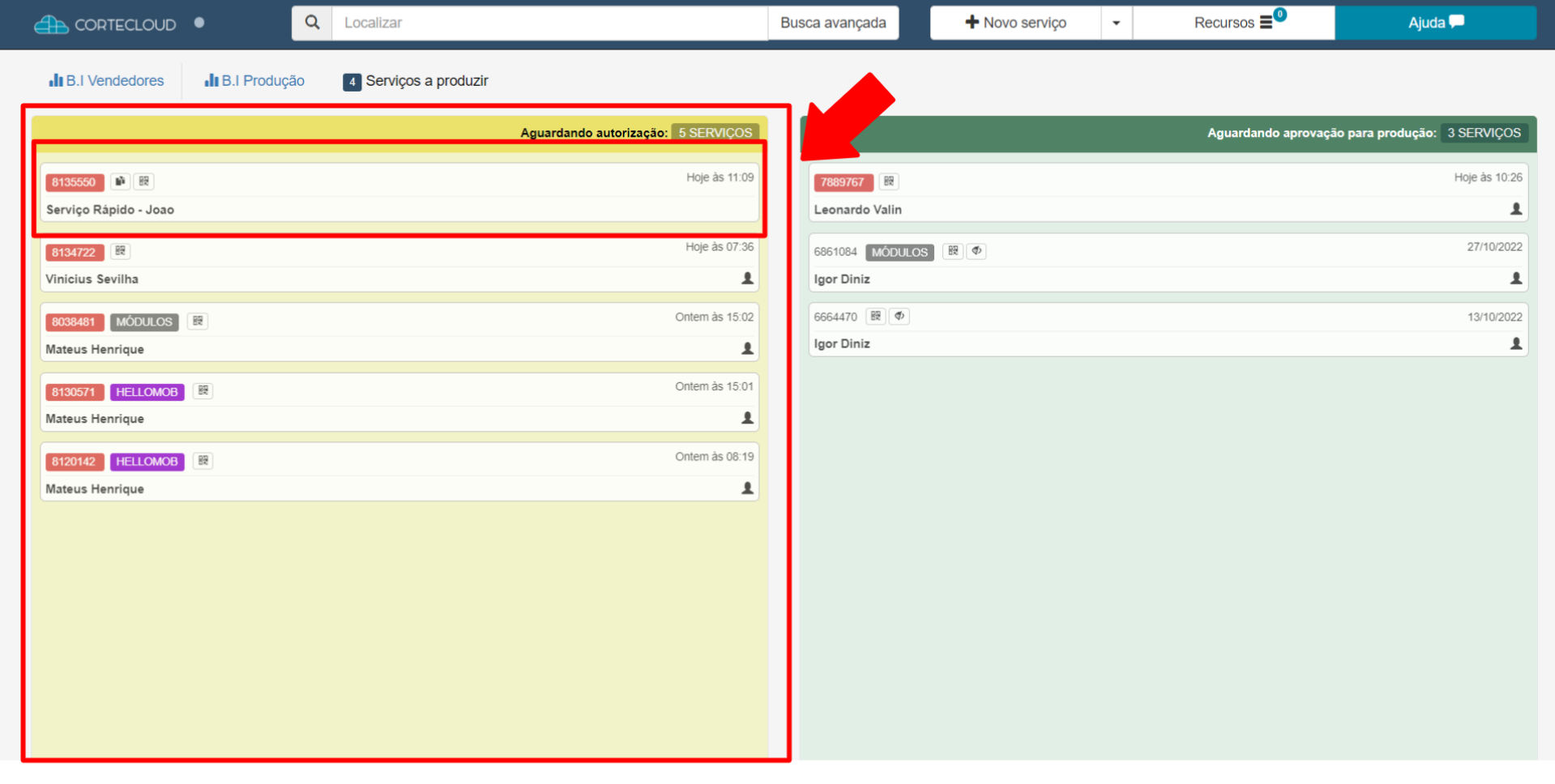The image size is (1555, 784).
Task: Click the Busca avançada button
Action: (x=833, y=23)
